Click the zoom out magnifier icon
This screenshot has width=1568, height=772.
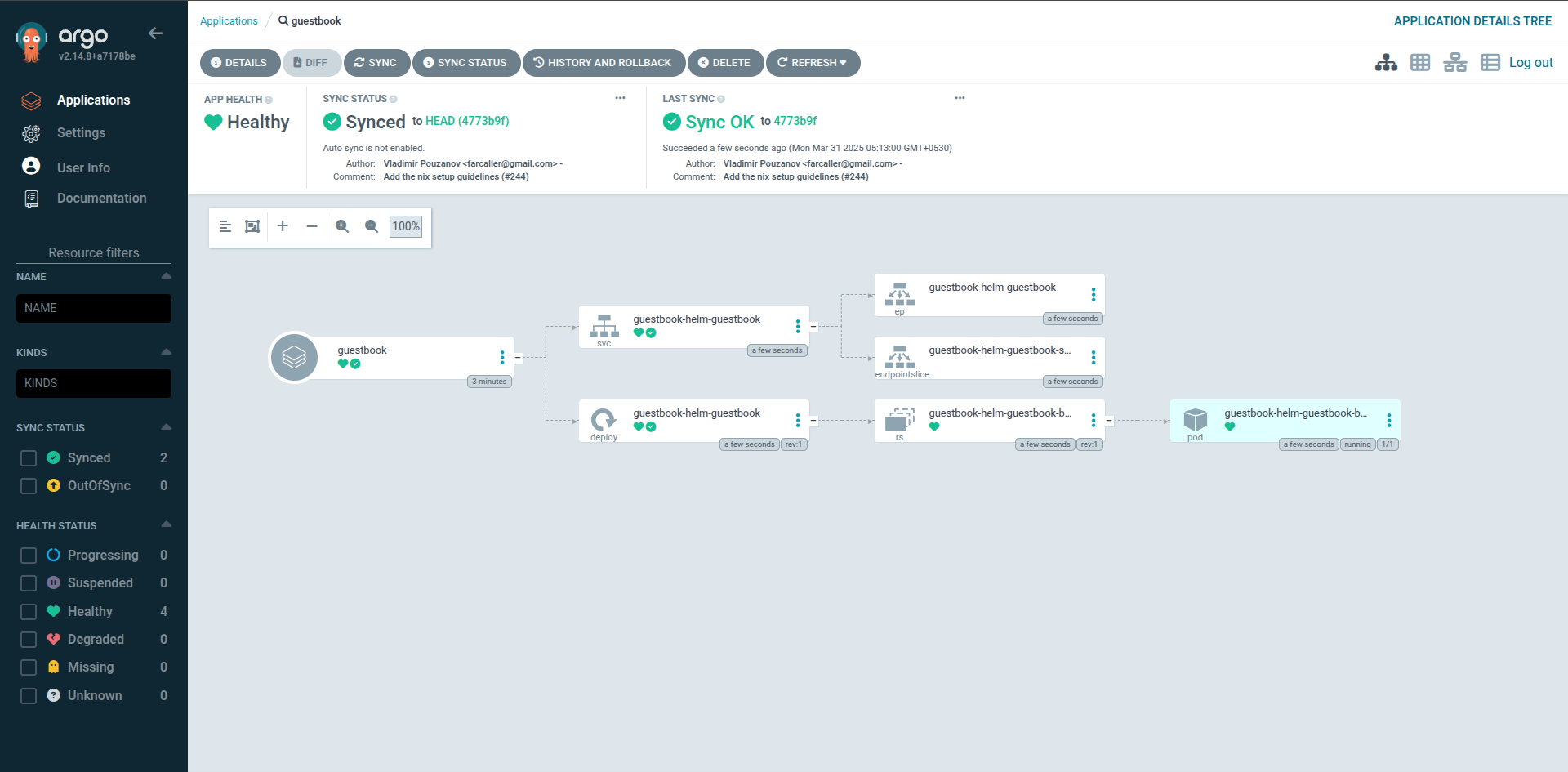point(372,226)
